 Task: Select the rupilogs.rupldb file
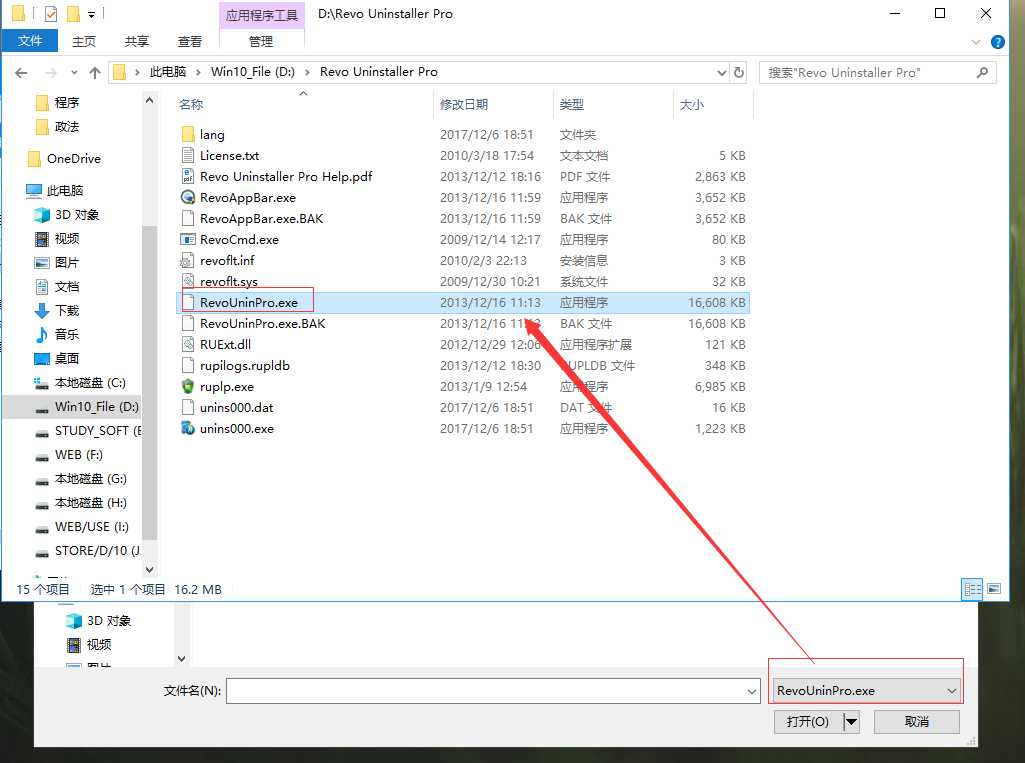click(244, 365)
